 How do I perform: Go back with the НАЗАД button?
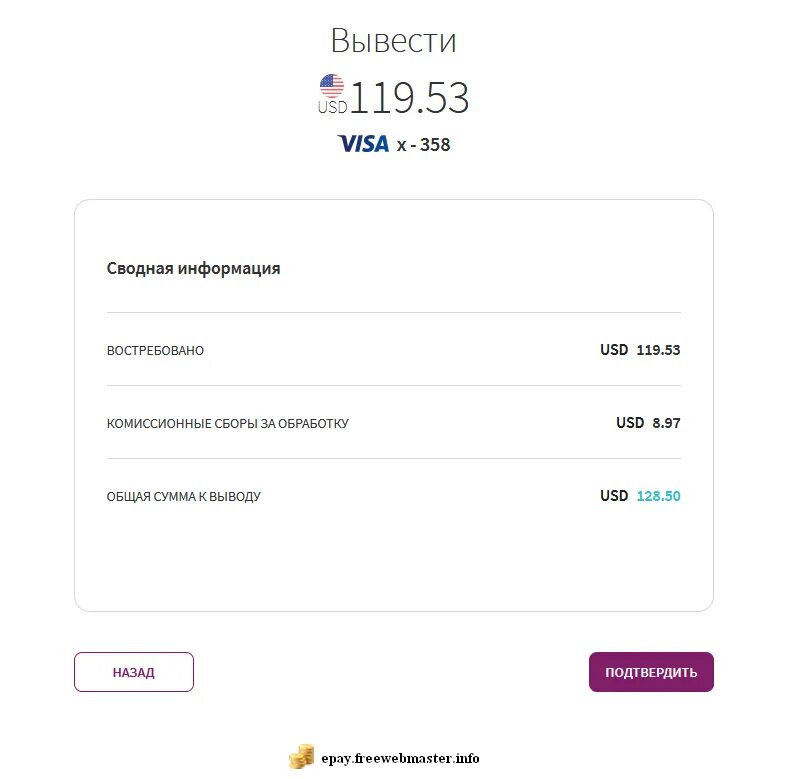pos(134,672)
